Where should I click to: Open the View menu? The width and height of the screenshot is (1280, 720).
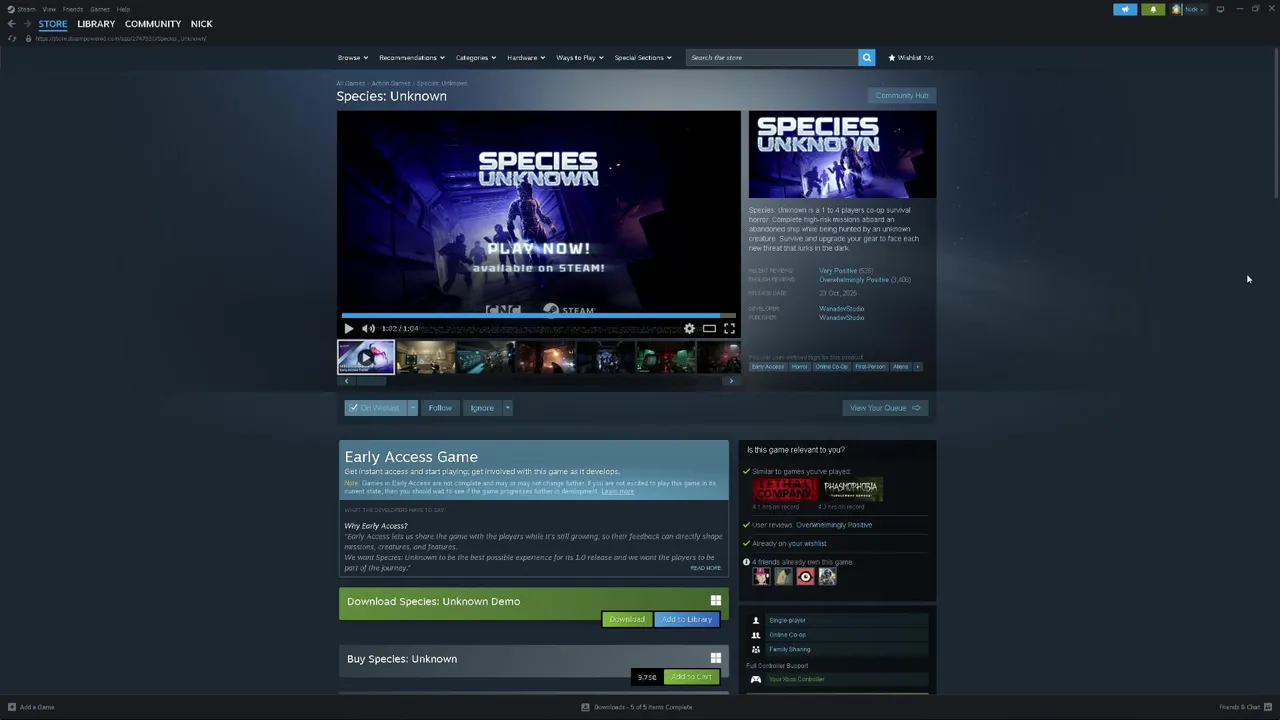click(x=49, y=9)
